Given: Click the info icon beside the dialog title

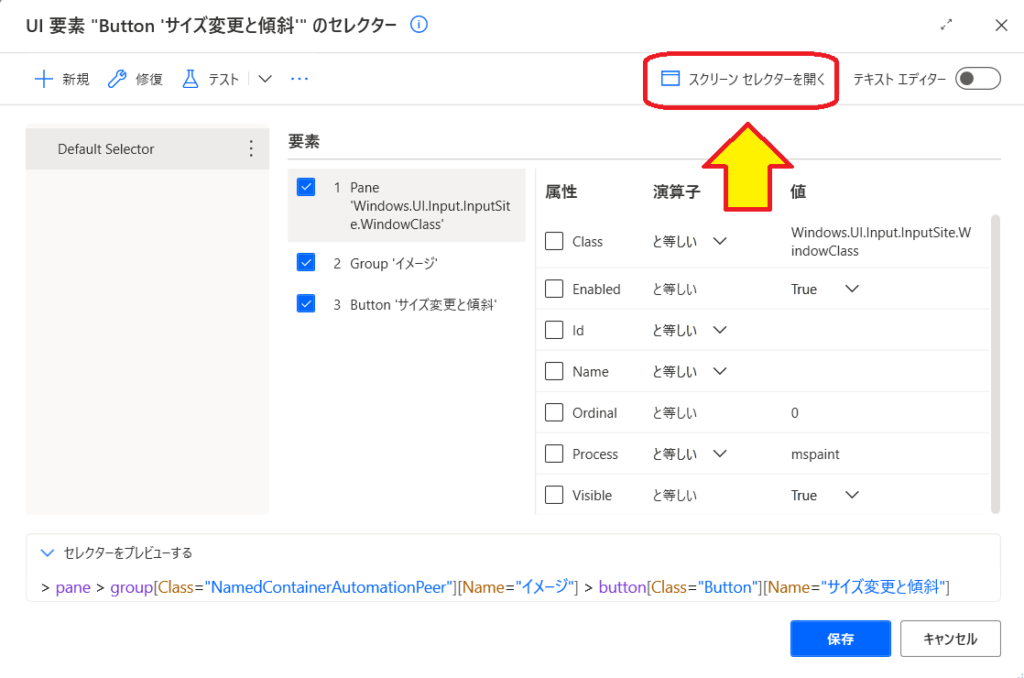Looking at the screenshot, I should coord(419,25).
